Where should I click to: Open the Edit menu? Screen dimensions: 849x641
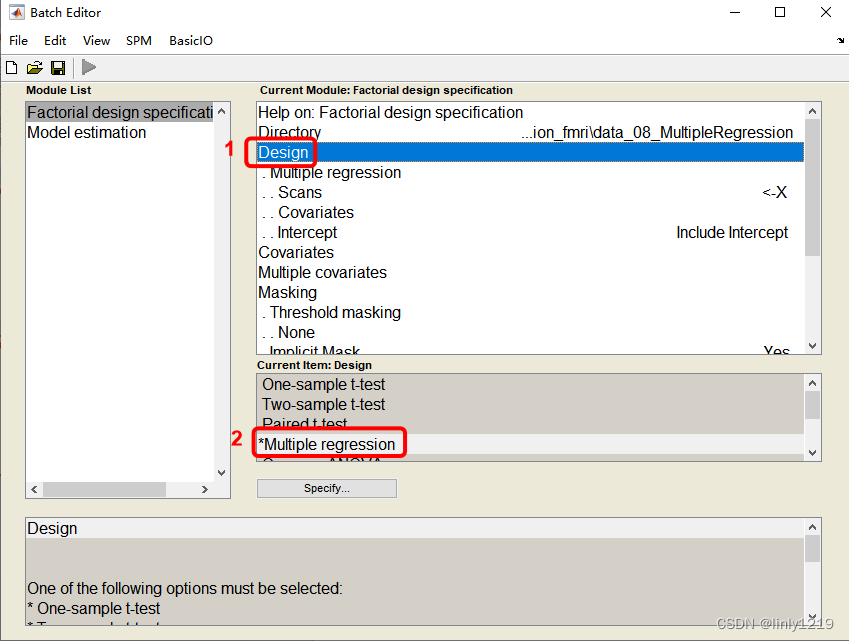(x=54, y=41)
